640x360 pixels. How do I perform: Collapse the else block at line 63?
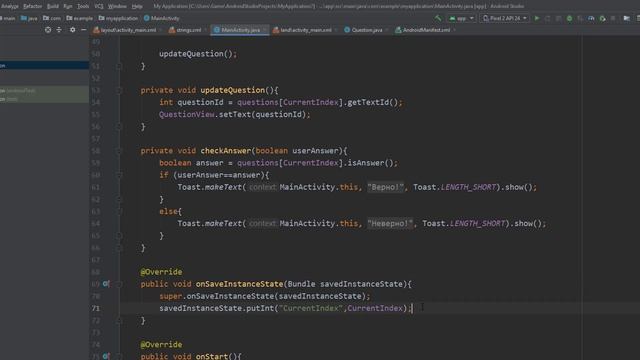119,211
